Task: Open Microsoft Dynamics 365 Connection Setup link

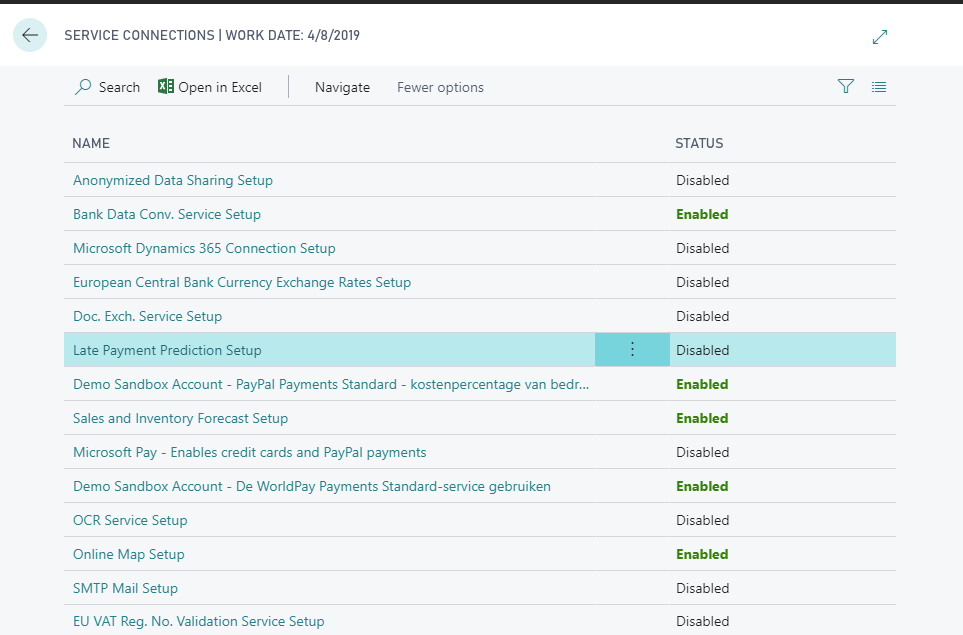Action: click(204, 248)
